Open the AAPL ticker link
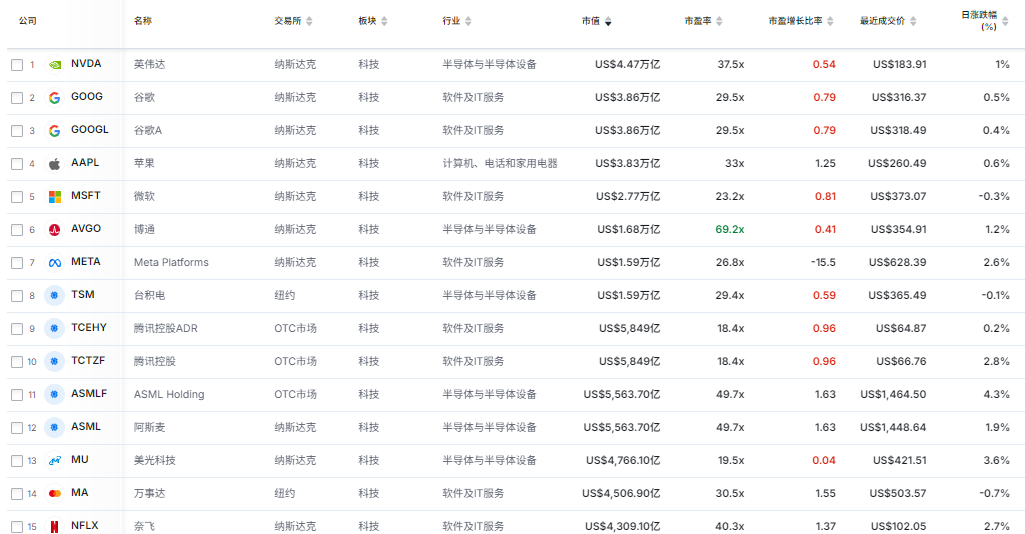The image size is (1025, 534). [x=85, y=163]
